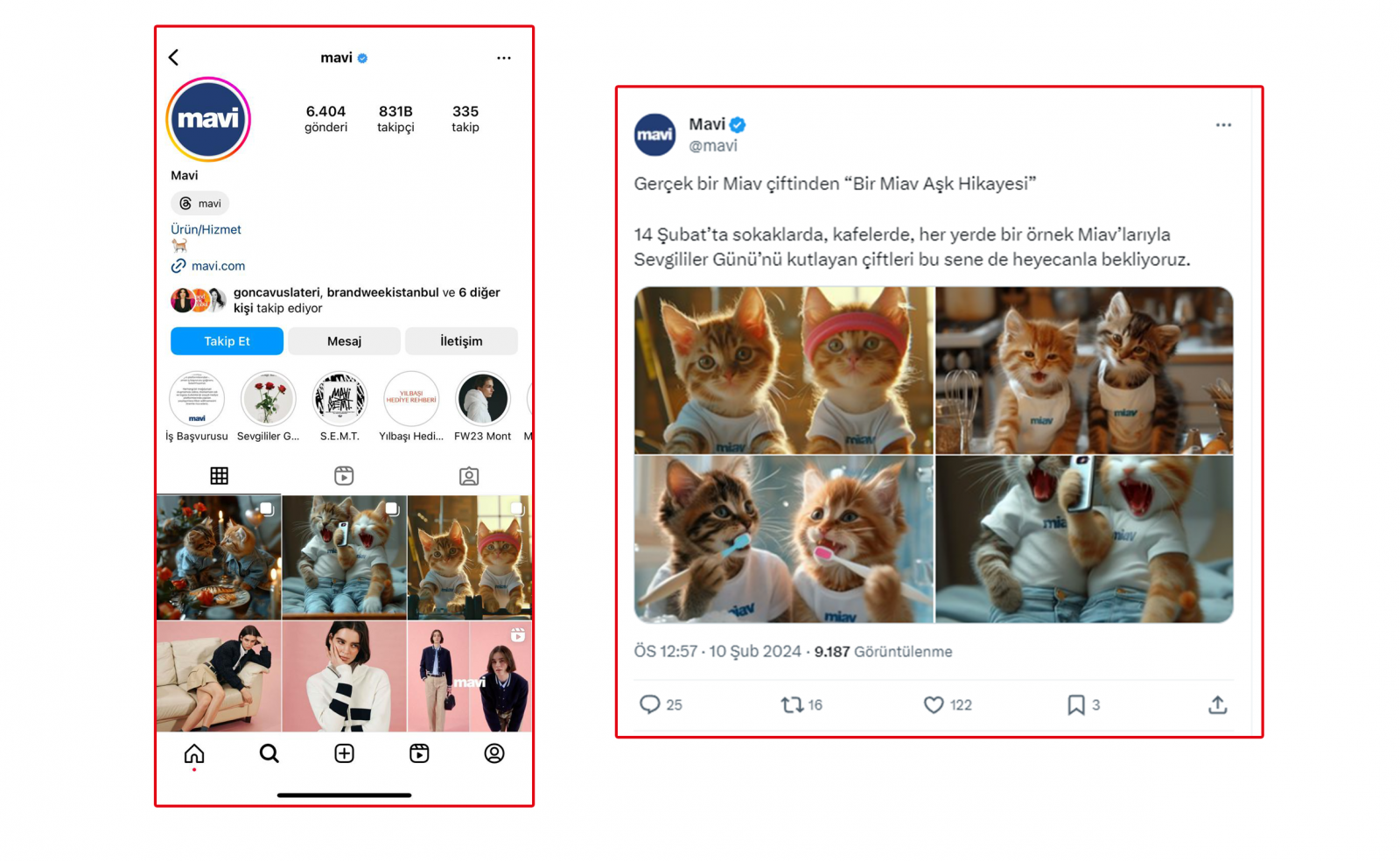Click the reply icon under the tweet

pos(650,704)
